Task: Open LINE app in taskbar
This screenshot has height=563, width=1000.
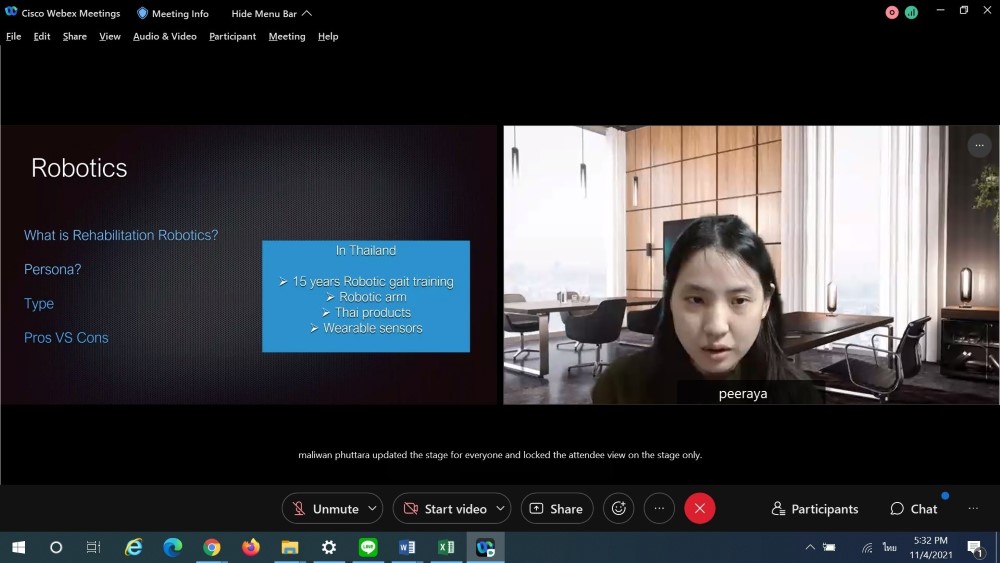Action: [x=368, y=547]
